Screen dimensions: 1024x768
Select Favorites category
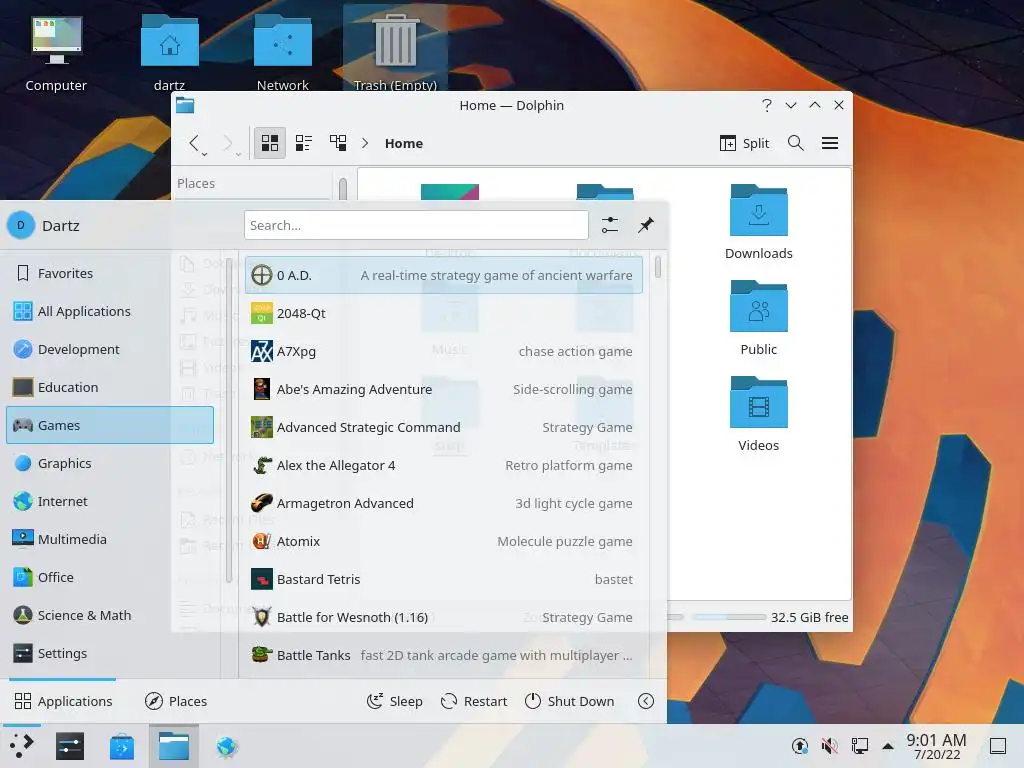tap(110, 273)
